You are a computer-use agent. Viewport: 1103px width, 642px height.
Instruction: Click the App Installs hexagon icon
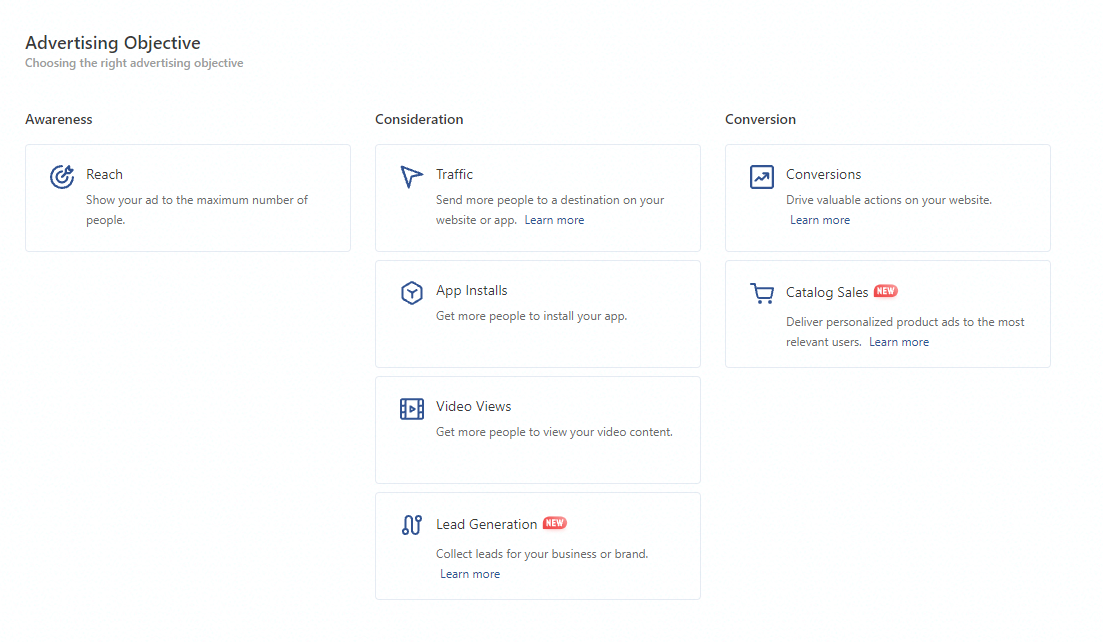tap(412, 293)
